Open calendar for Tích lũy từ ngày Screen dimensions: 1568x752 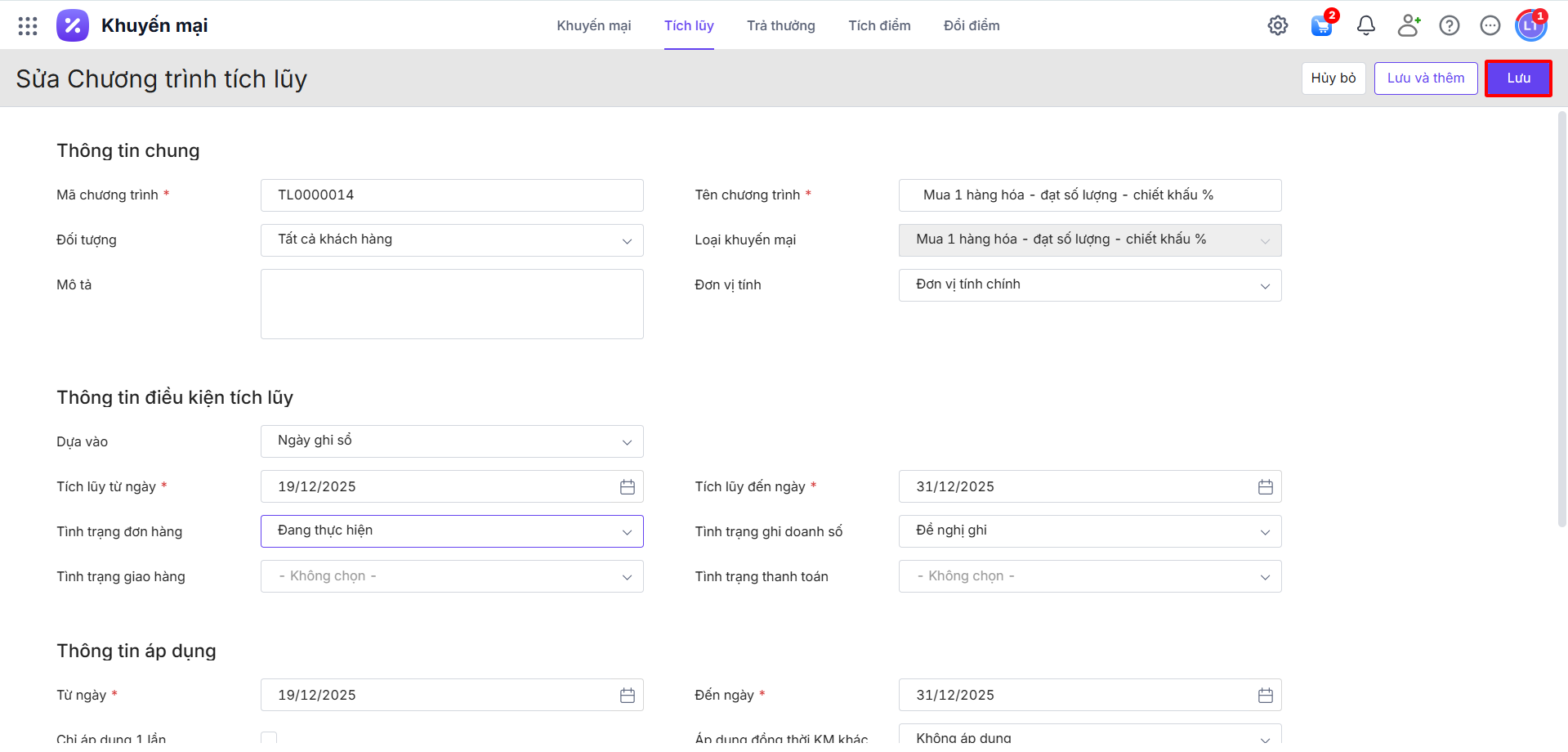[x=627, y=487]
